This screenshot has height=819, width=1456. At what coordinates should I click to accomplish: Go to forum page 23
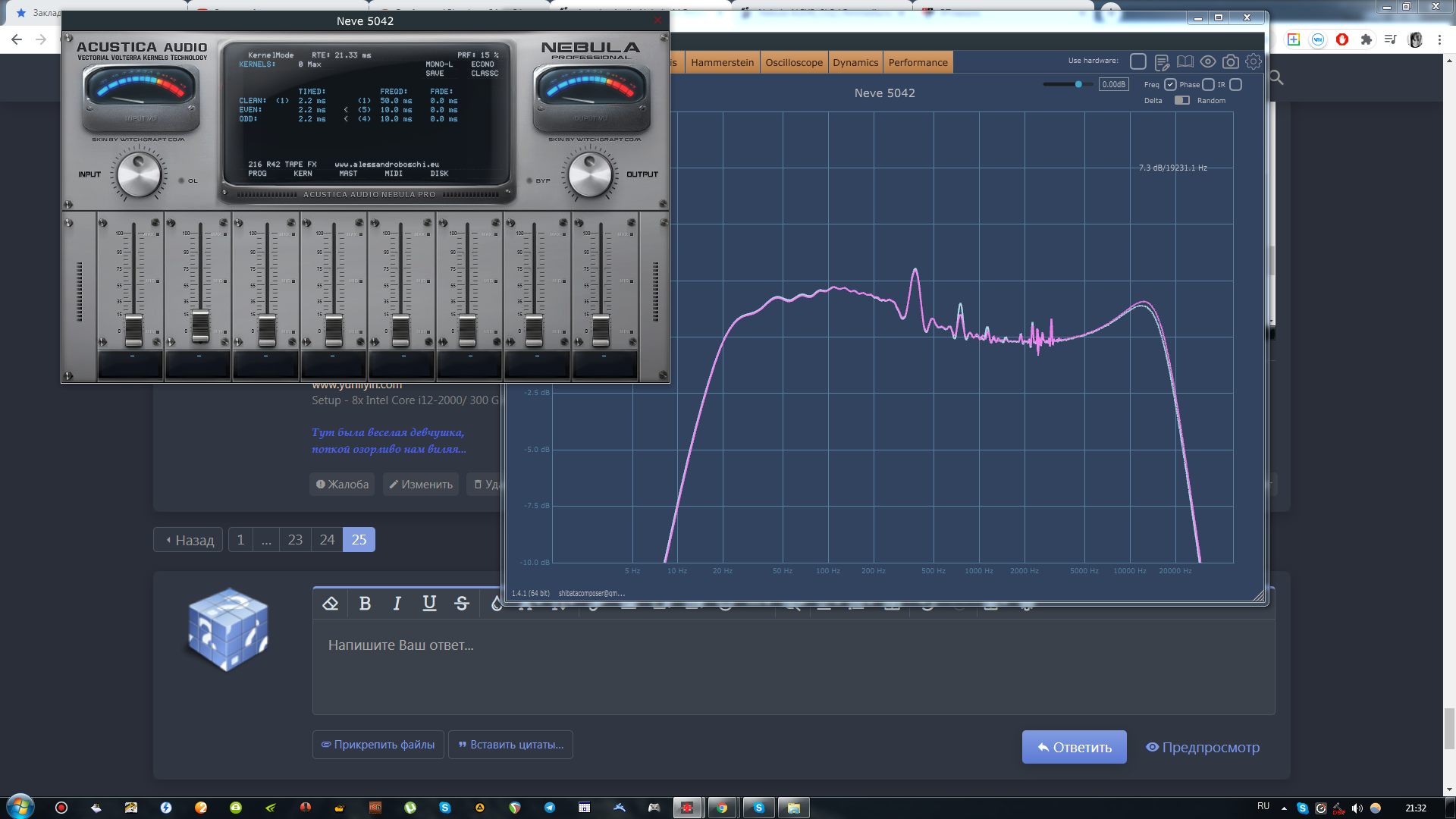coord(295,540)
